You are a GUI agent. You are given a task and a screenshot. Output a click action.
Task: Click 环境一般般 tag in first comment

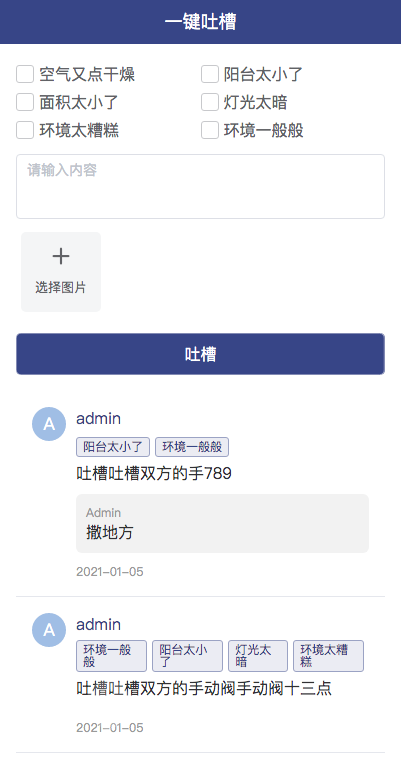tap(192, 447)
